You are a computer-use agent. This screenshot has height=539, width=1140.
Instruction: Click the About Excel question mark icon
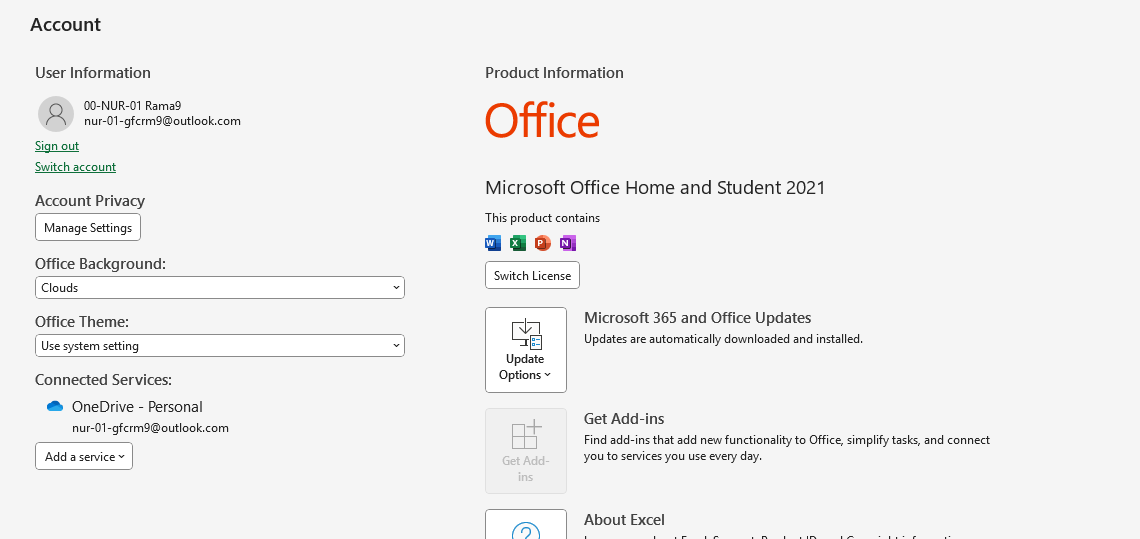point(525,529)
